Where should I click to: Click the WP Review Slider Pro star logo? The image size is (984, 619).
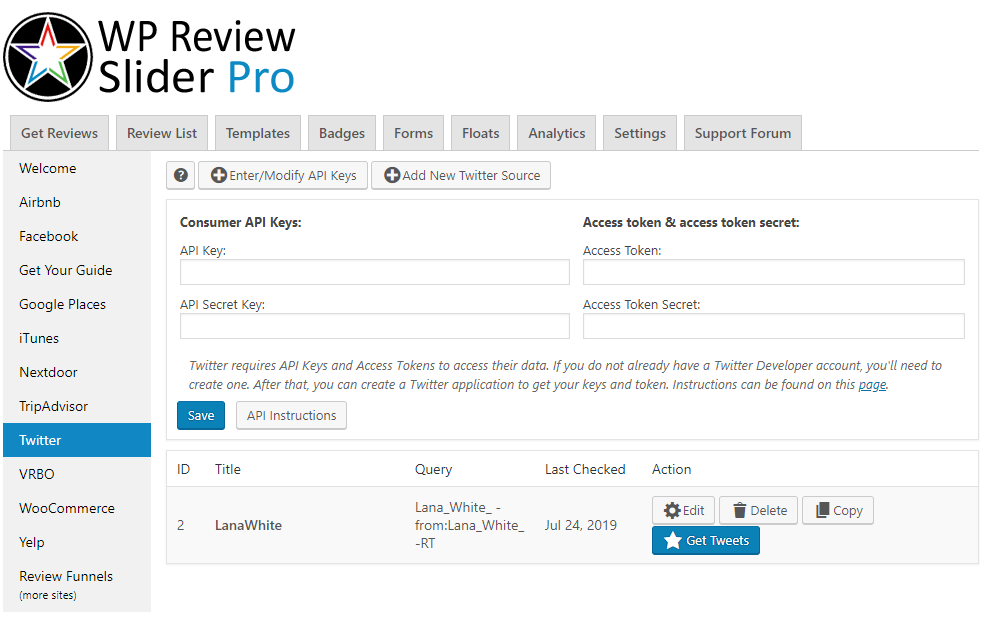coord(48,57)
